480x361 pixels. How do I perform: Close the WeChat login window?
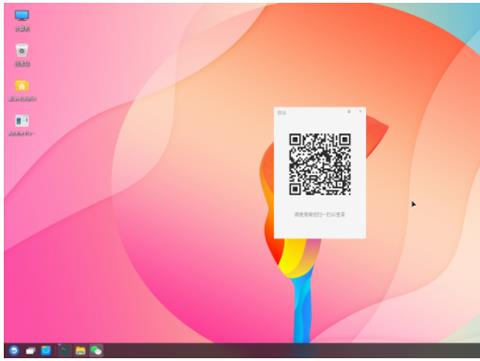point(360,111)
